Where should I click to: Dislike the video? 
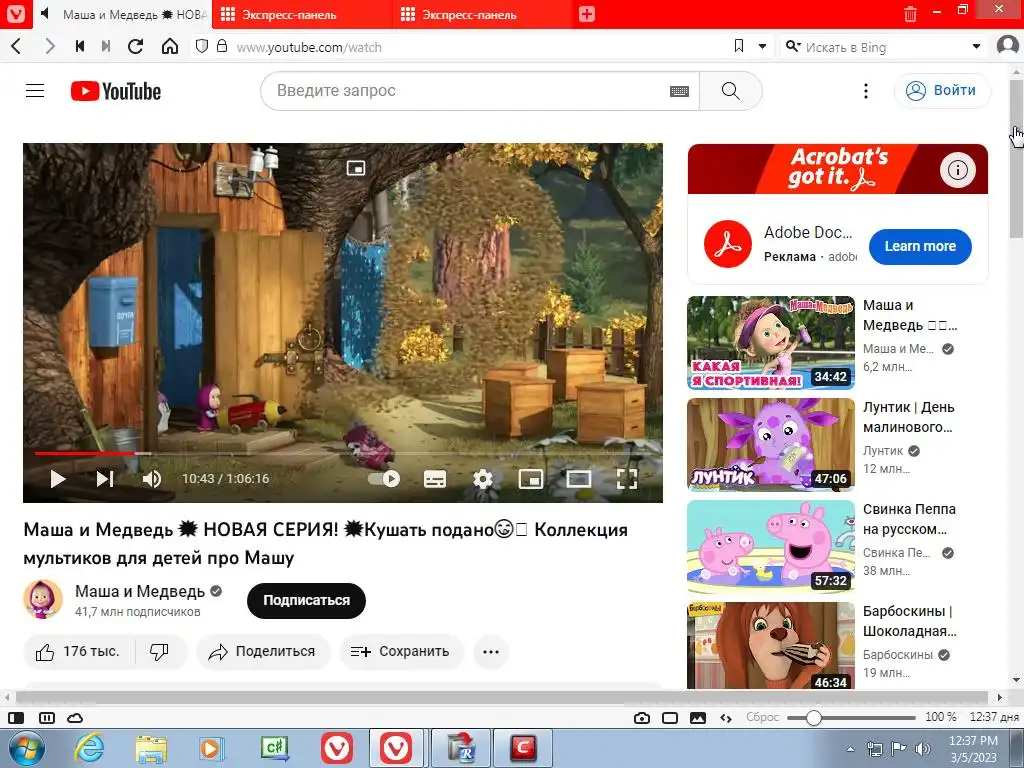tap(160, 651)
